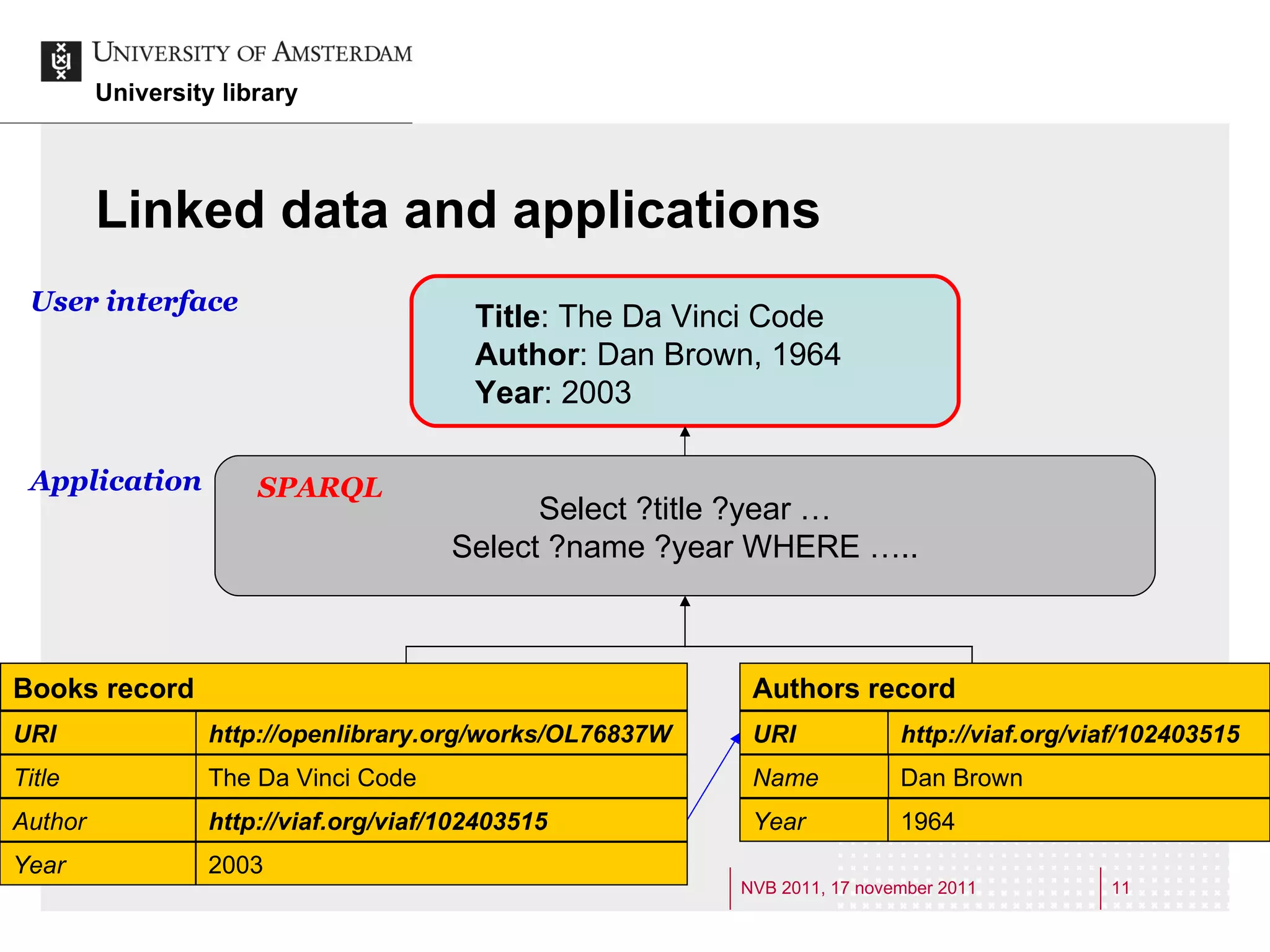Click the 'University library' subtitle

pos(197,93)
